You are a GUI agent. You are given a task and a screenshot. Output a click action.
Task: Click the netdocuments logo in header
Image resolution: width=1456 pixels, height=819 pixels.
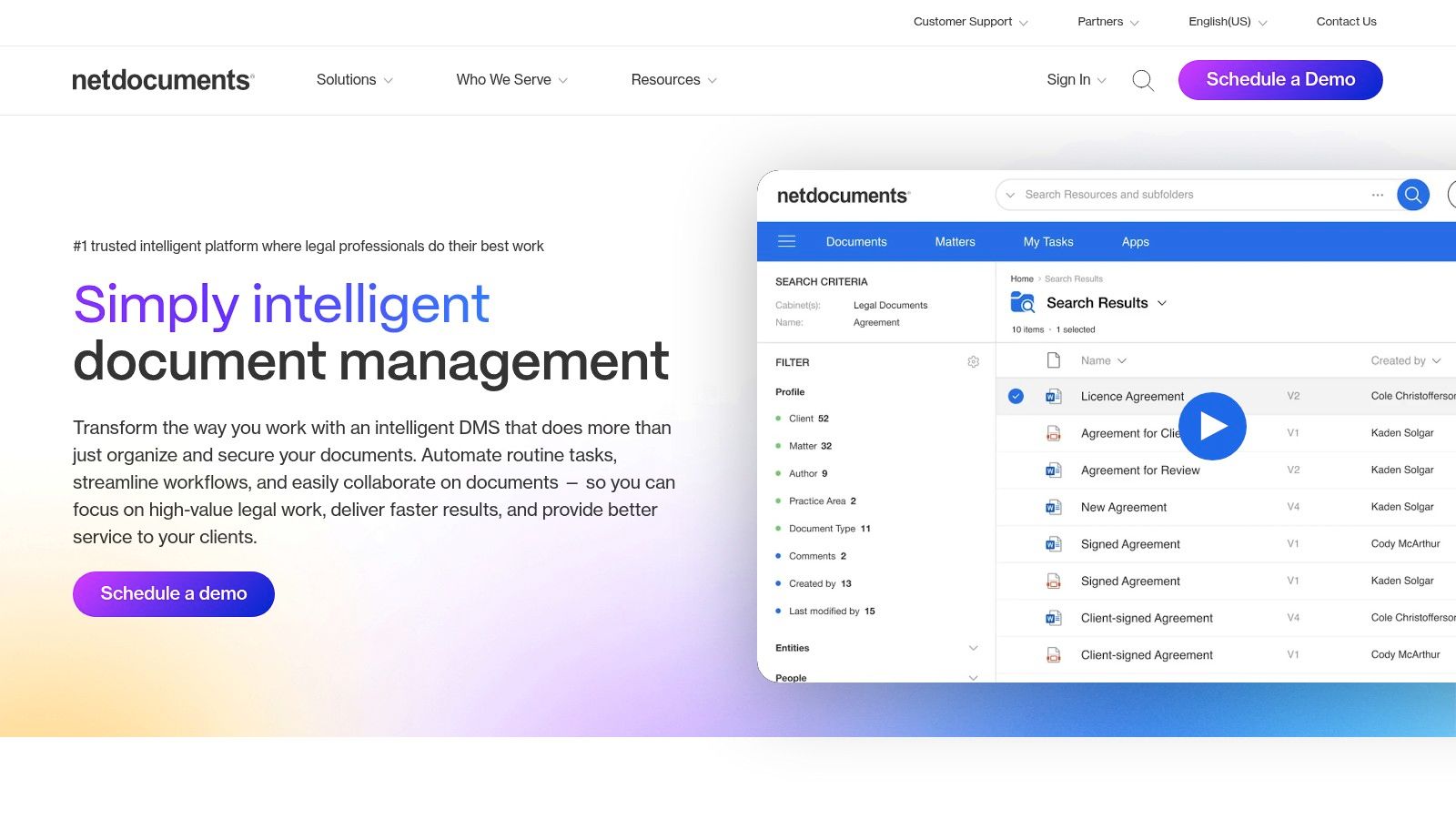(163, 80)
